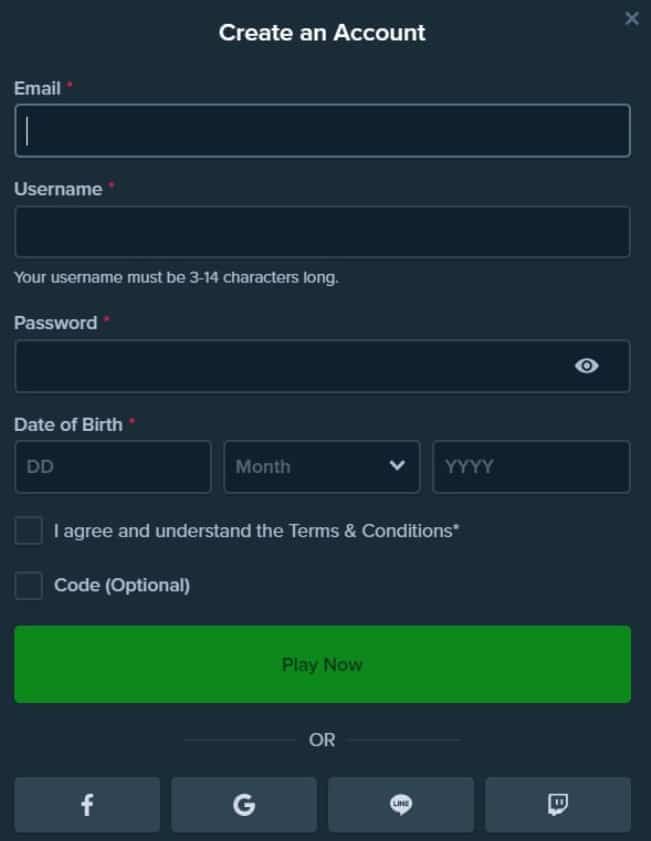Viewport: 651px width, 841px height.
Task: Click the YYYY birth year field
Action: [x=531, y=467]
